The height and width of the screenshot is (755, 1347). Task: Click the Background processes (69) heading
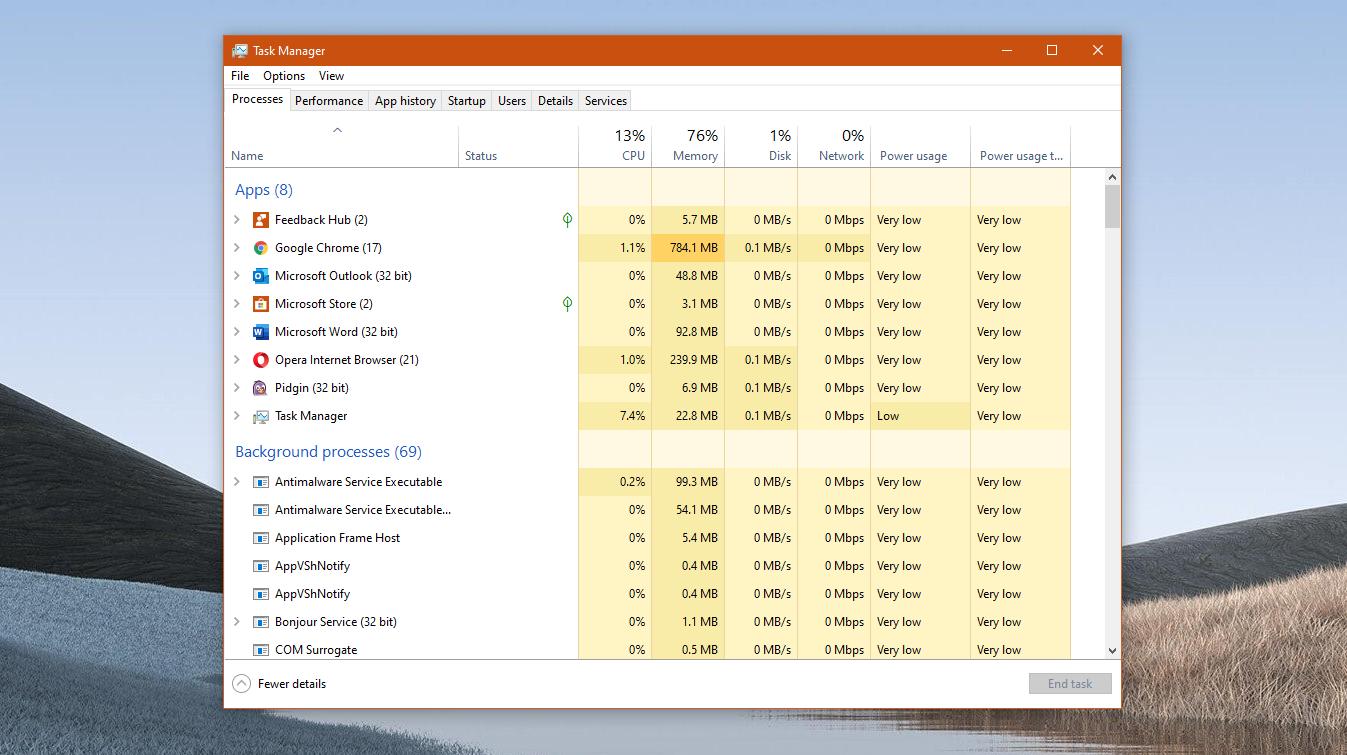click(328, 452)
